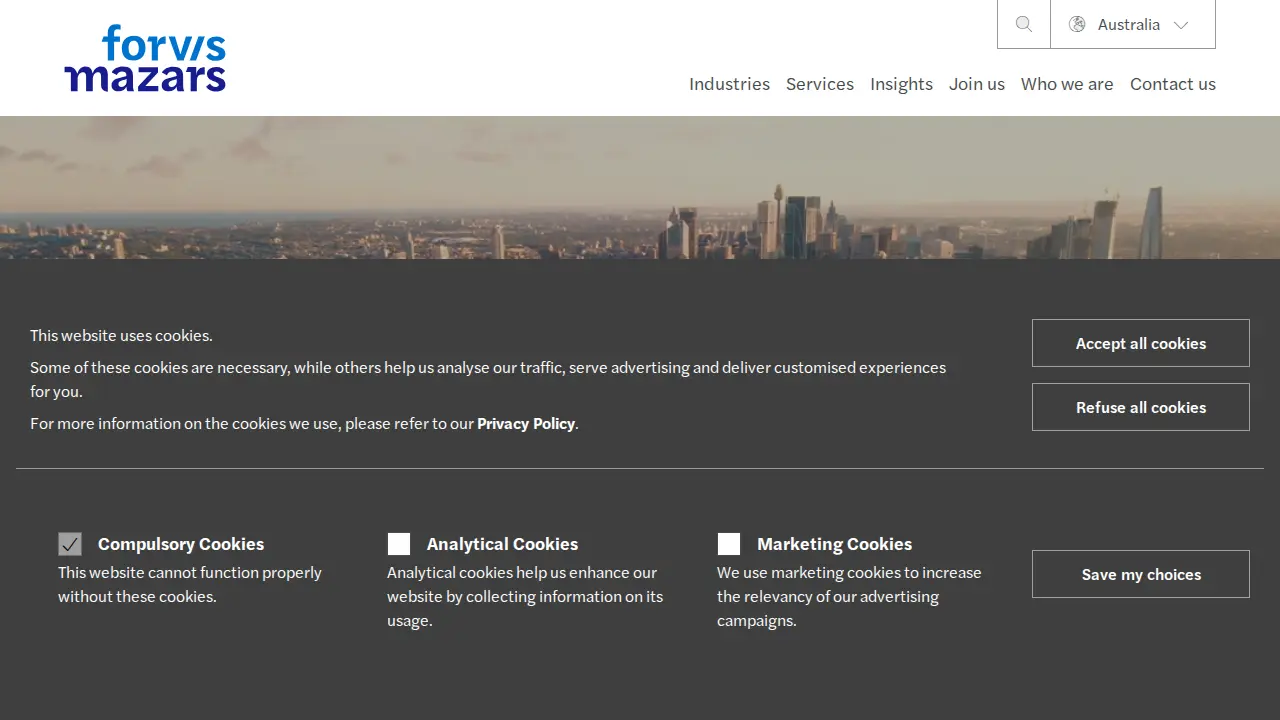1280x720 pixels.
Task: Click the Australia country label
Action: [x=1129, y=24]
